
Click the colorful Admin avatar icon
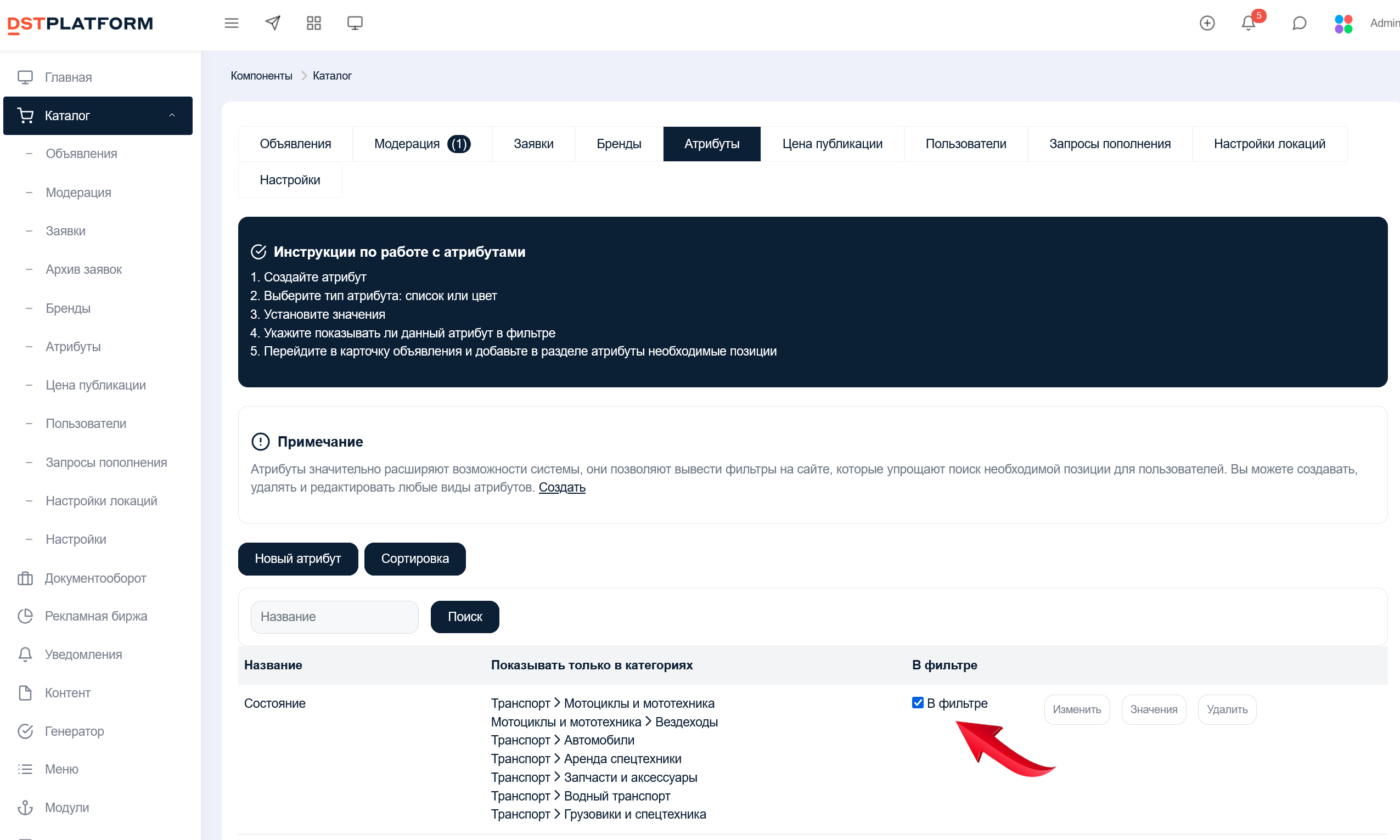(1343, 23)
